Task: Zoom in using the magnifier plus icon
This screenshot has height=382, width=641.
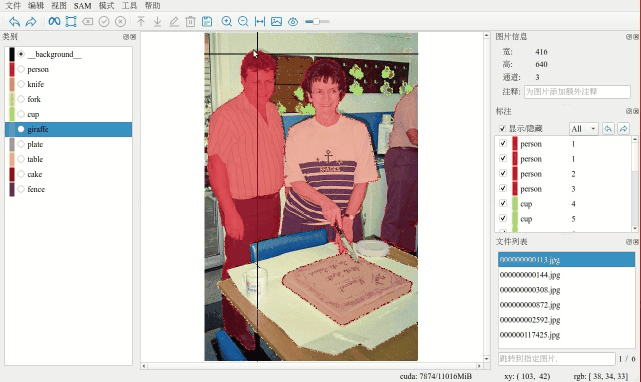Action: tap(226, 21)
